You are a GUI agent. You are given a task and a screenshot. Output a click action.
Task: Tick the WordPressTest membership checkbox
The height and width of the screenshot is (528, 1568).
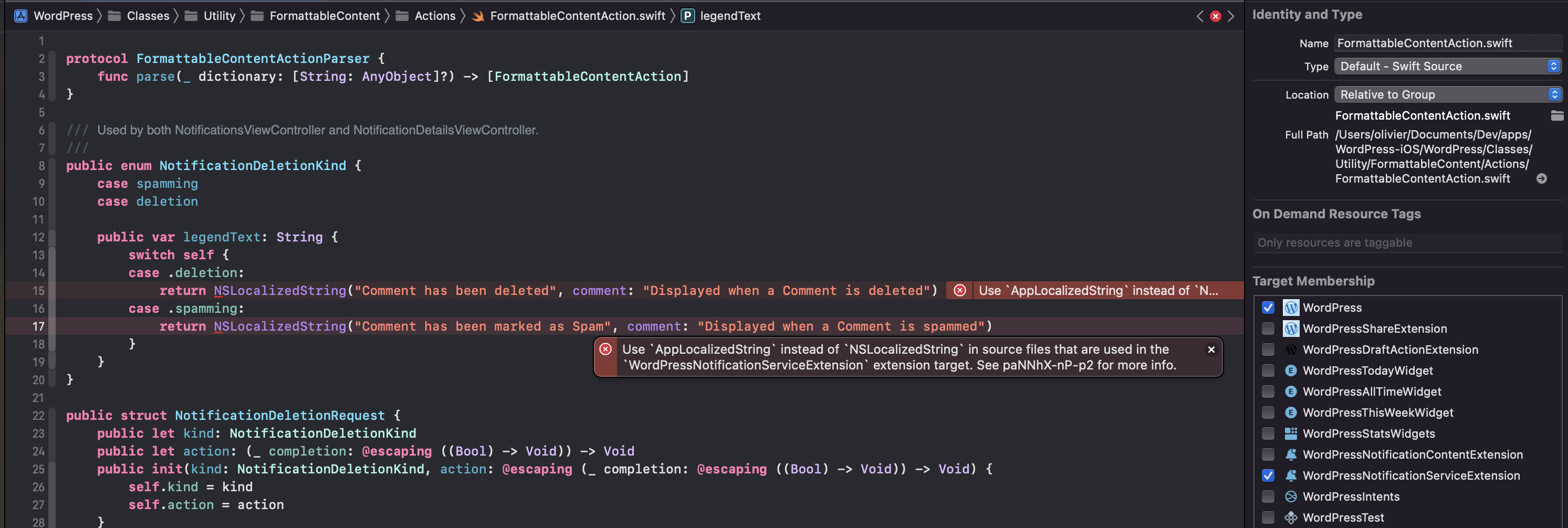coord(1268,518)
